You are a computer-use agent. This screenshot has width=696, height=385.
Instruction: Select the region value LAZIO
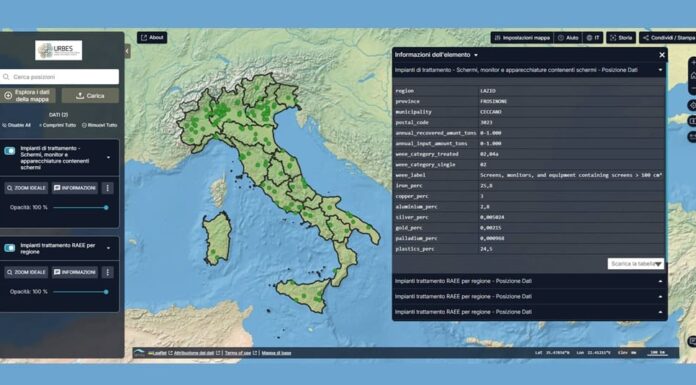pos(487,91)
